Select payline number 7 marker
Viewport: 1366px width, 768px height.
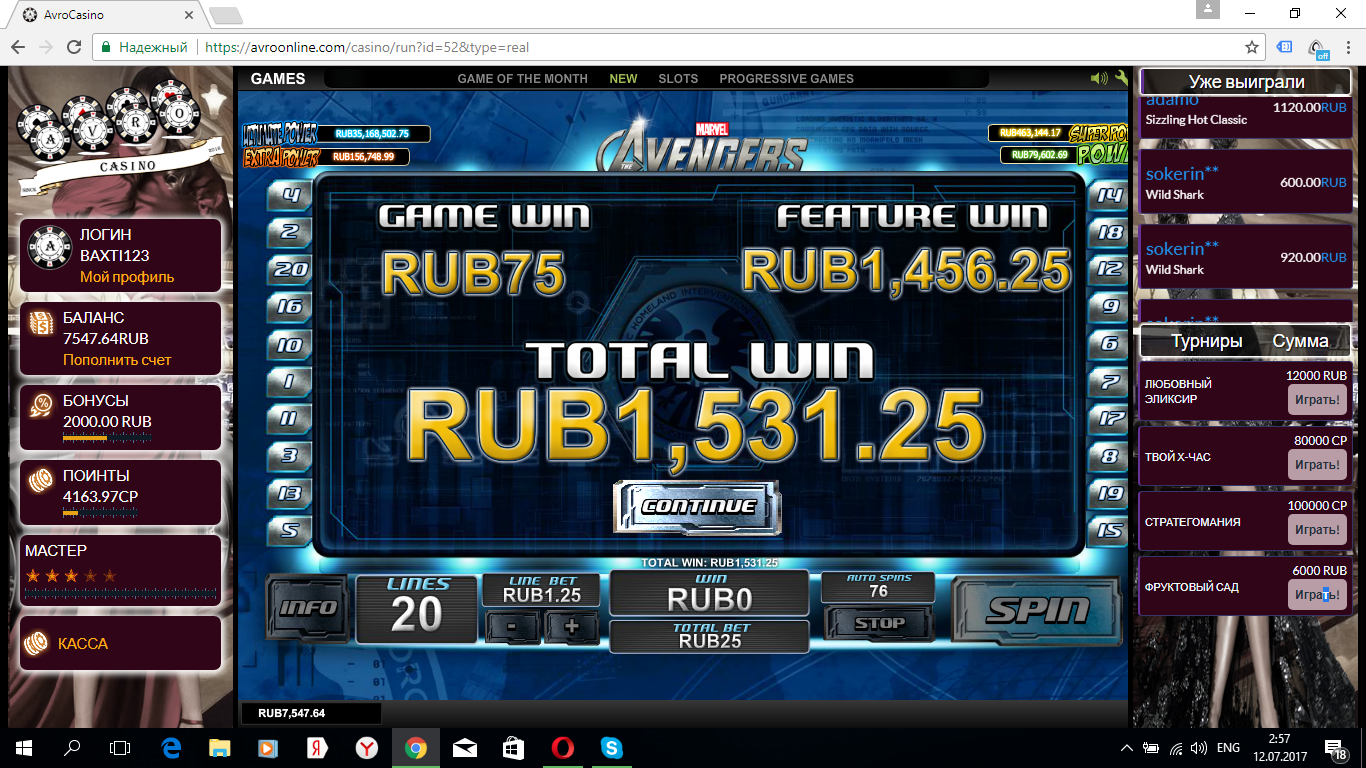[x=1110, y=381]
